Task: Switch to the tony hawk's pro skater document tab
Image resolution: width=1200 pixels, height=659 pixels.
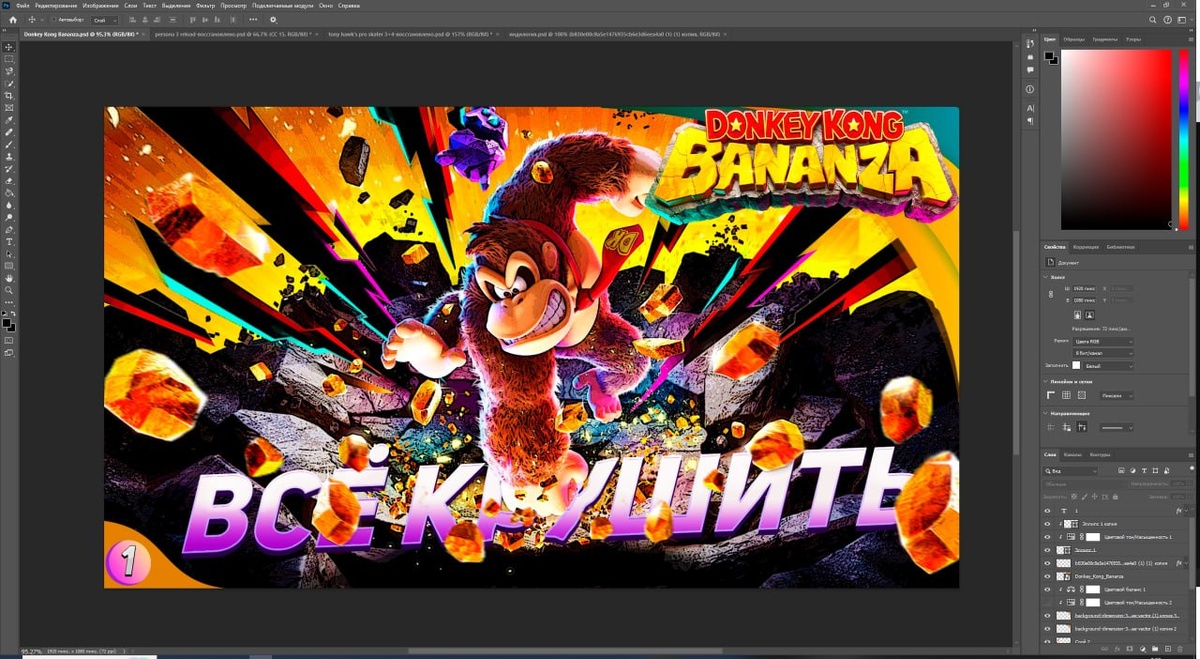Action: click(x=408, y=34)
